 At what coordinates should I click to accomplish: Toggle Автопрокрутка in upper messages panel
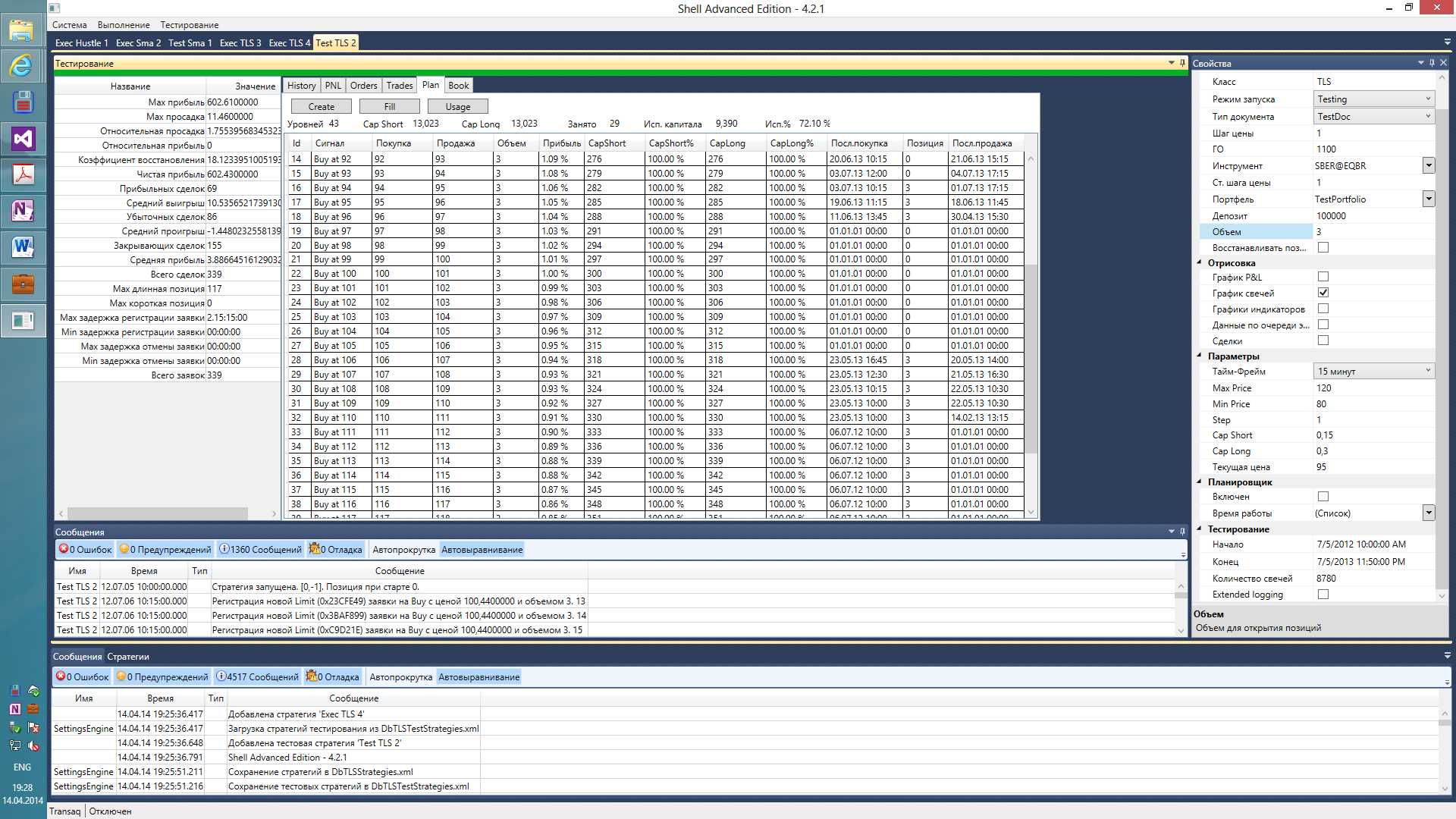pos(404,550)
